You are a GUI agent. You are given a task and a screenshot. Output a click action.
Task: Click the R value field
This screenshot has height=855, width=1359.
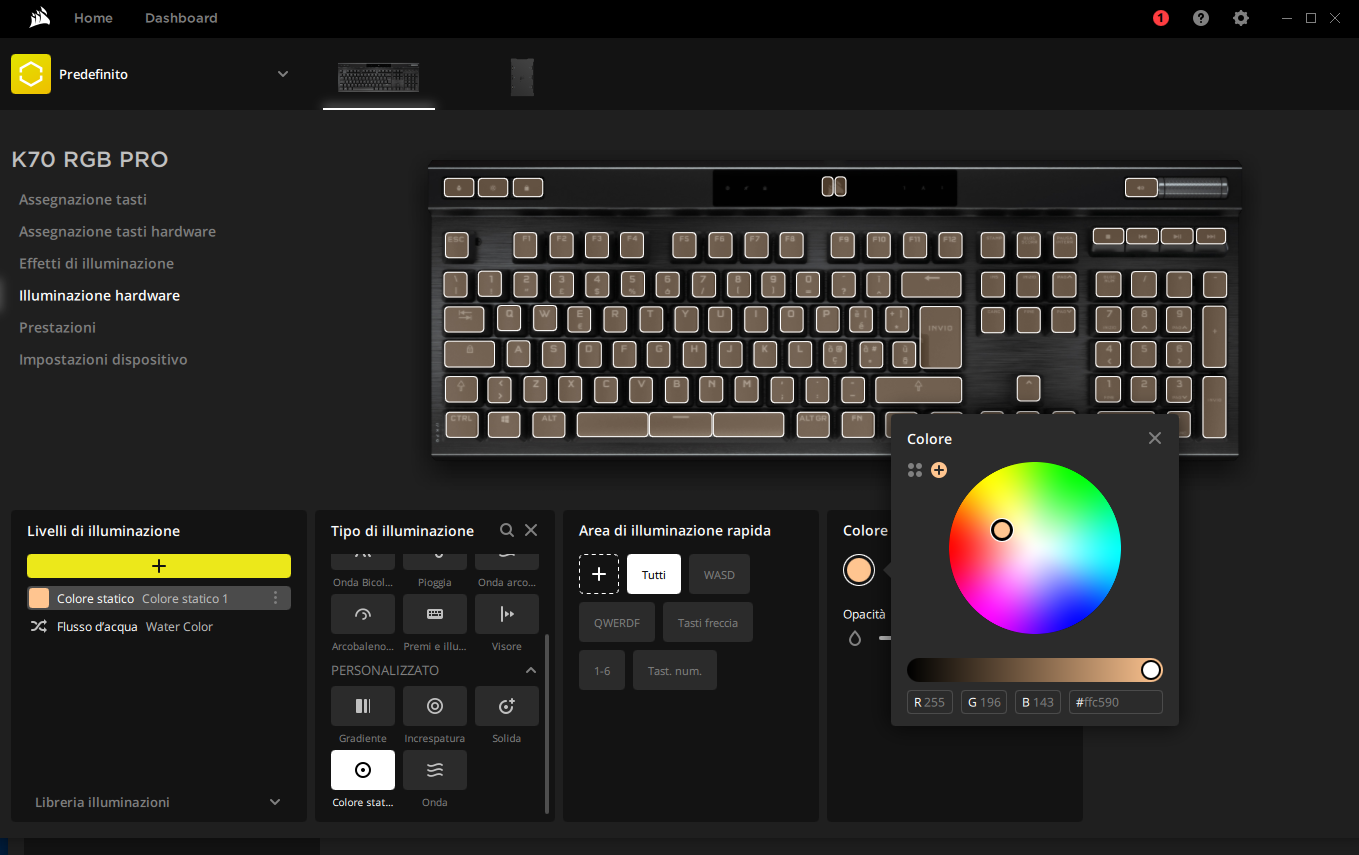click(x=930, y=702)
